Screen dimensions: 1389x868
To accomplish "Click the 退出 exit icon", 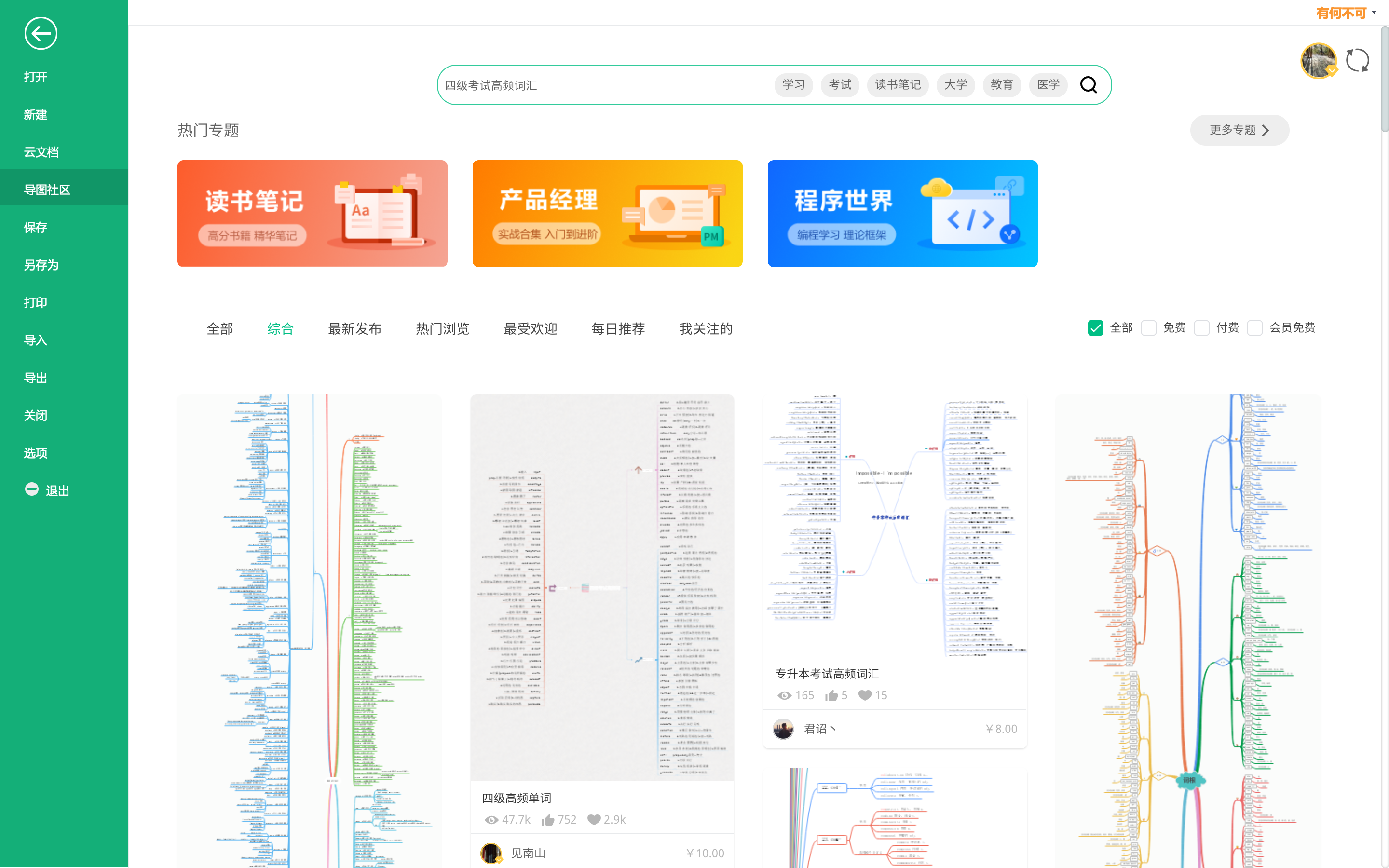I will point(31,489).
